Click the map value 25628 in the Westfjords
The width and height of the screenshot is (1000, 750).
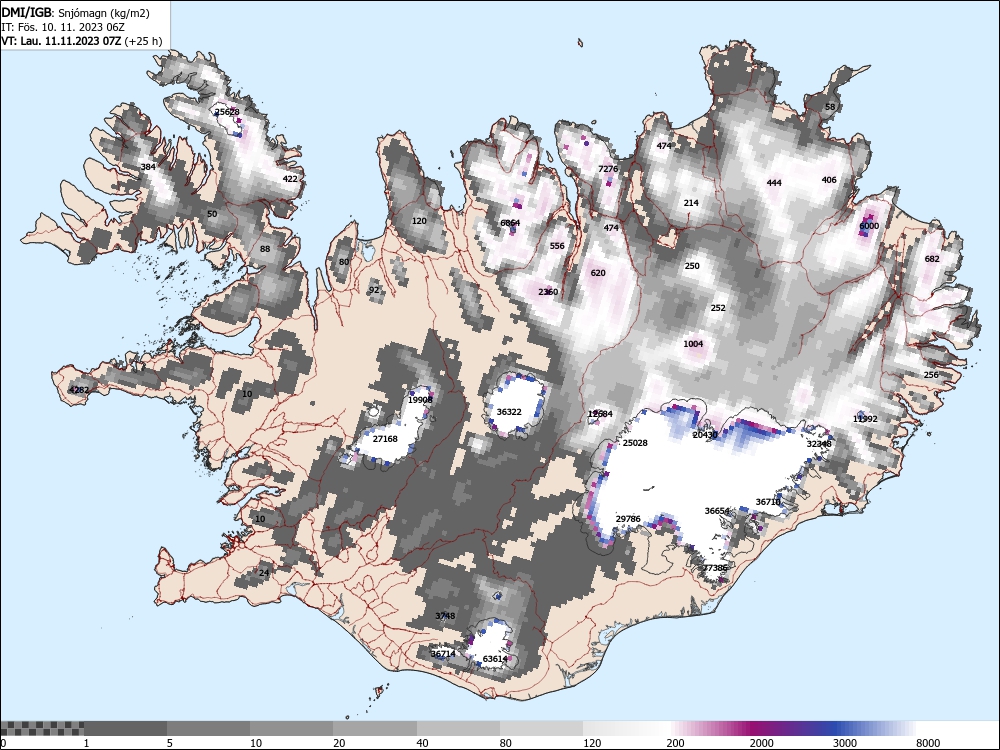point(227,112)
